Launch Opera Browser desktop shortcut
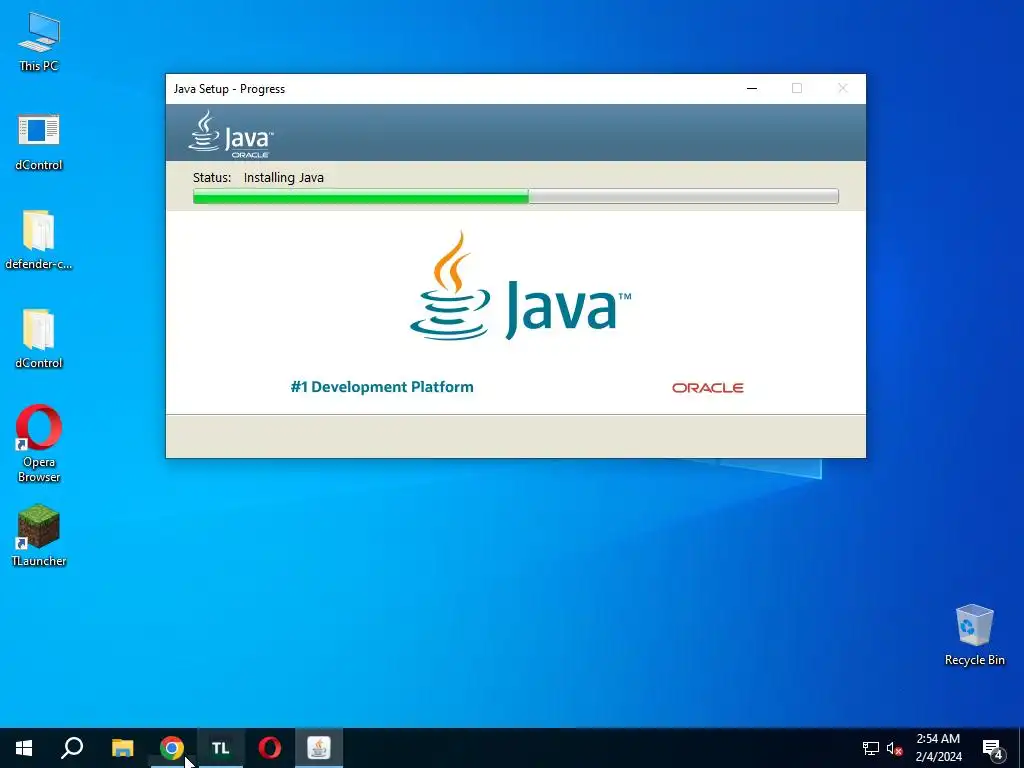The width and height of the screenshot is (1024, 768). click(39, 443)
